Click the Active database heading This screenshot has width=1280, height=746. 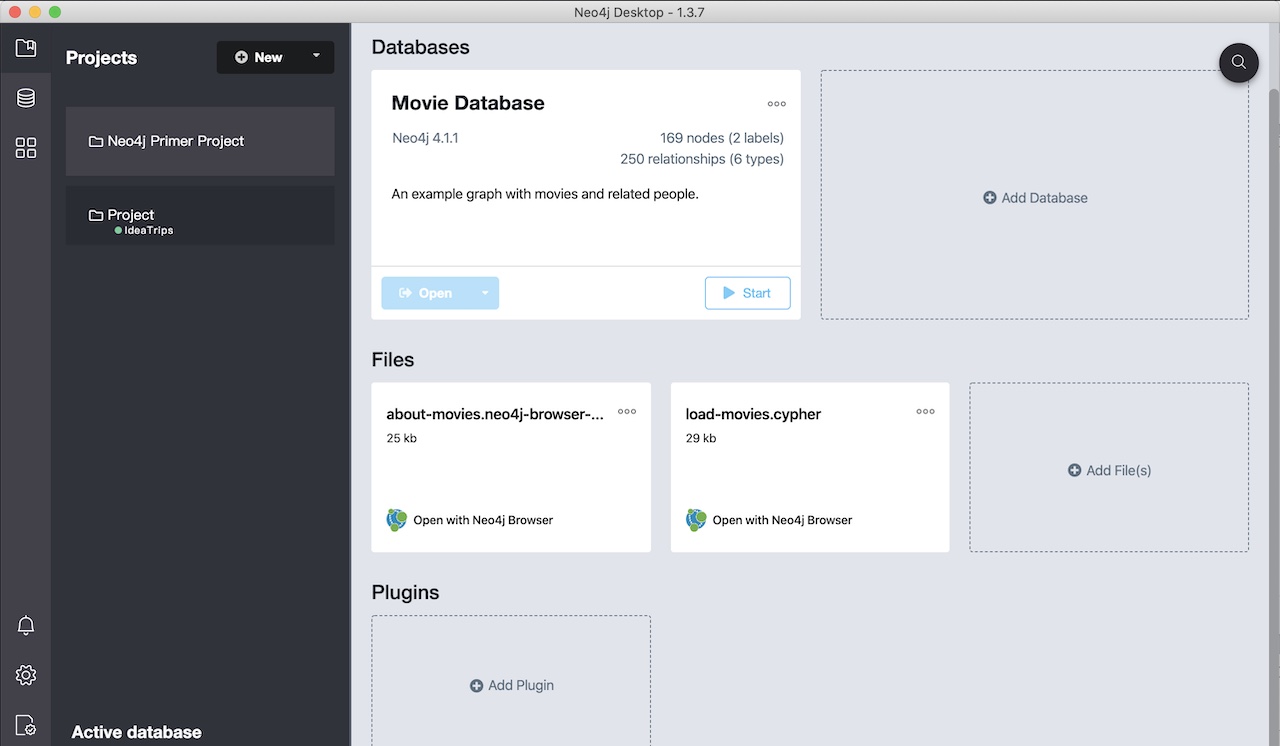137,732
